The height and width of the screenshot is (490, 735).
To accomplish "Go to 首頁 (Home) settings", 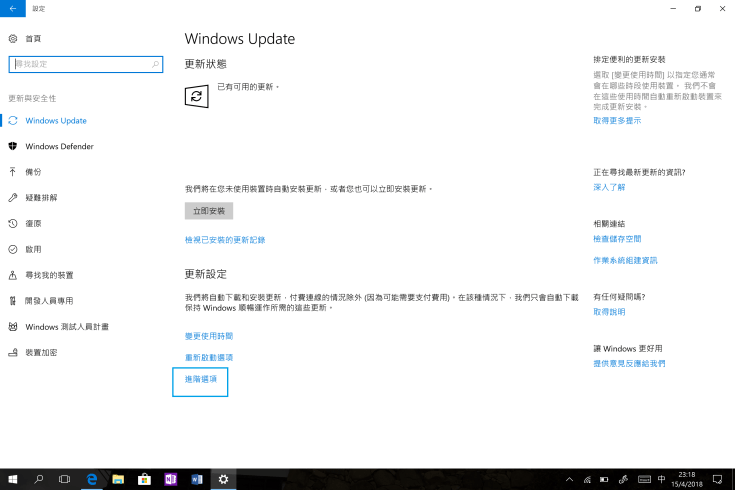I will tap(33, 38).
